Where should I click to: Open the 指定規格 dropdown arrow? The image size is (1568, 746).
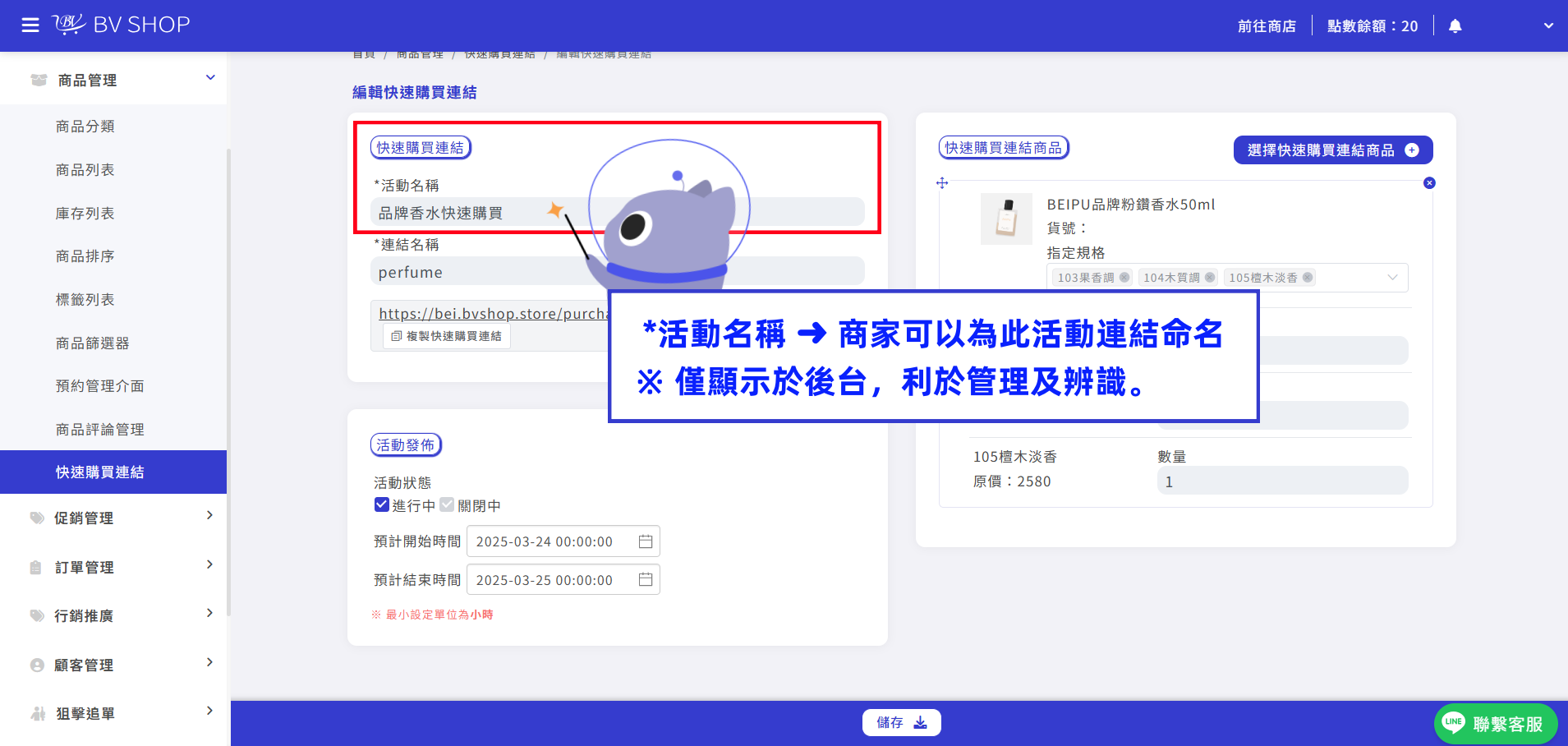pos(1392,278)
